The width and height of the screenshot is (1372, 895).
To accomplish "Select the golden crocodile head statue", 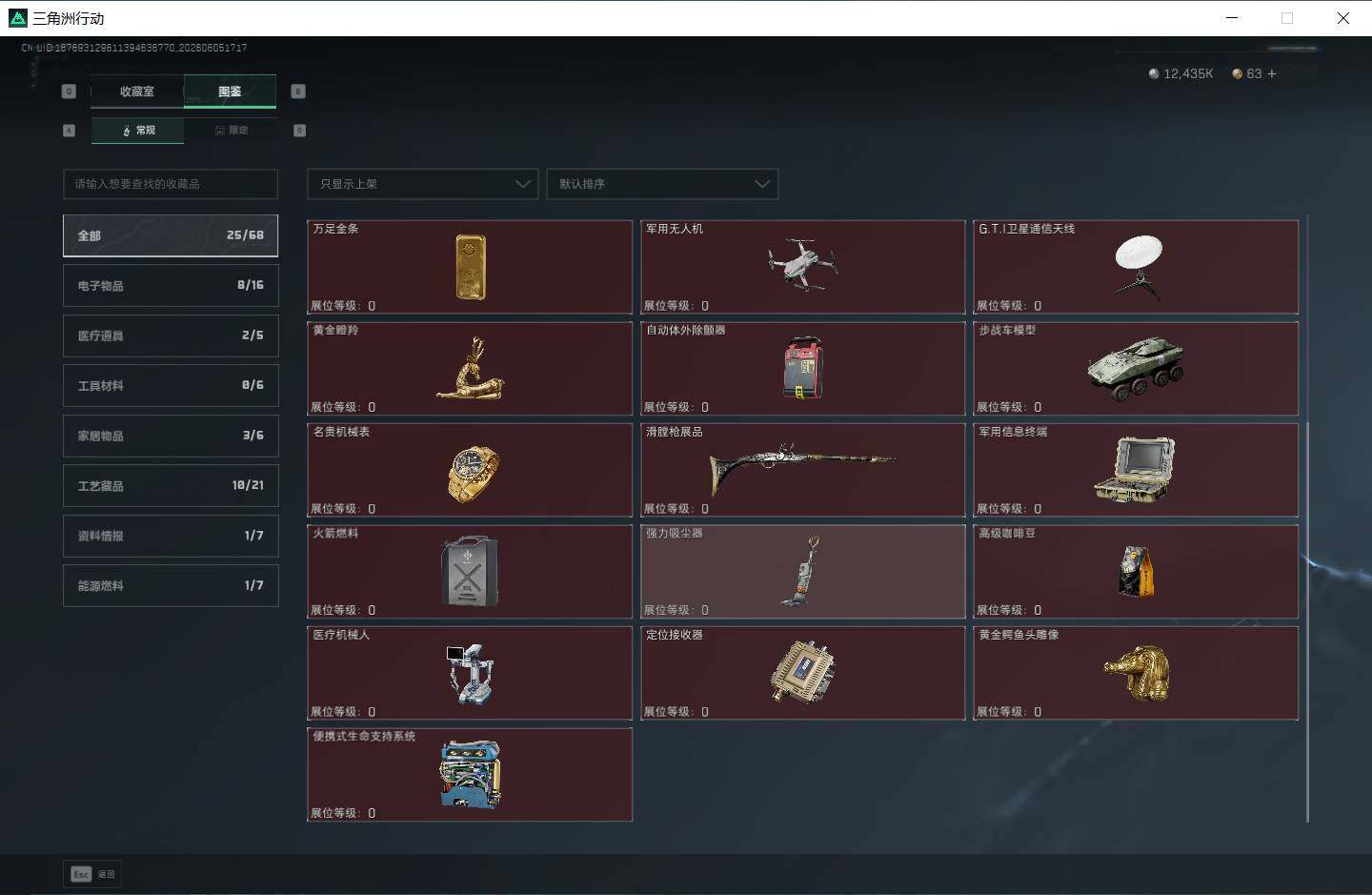I will click(1137, 673).
